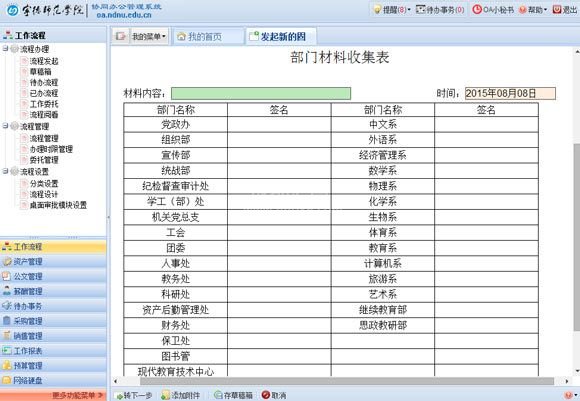Collapse the 流程办理 tree node
The height and width of the screenshot is (401, 580).
tap(5, 48)
